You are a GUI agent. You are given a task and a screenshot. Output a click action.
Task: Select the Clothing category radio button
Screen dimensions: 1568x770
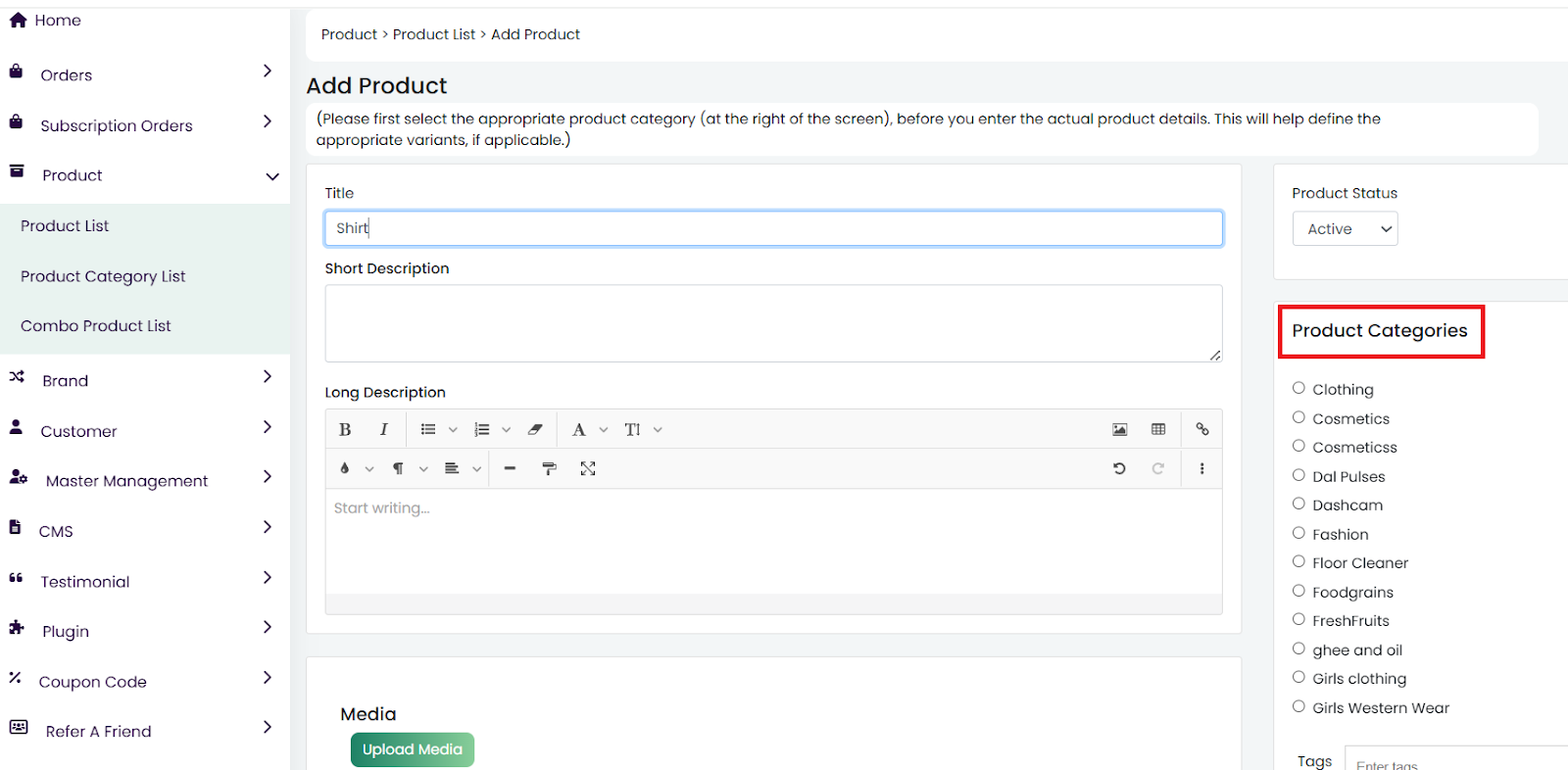pyautogui.click(x=1298, y=388)
